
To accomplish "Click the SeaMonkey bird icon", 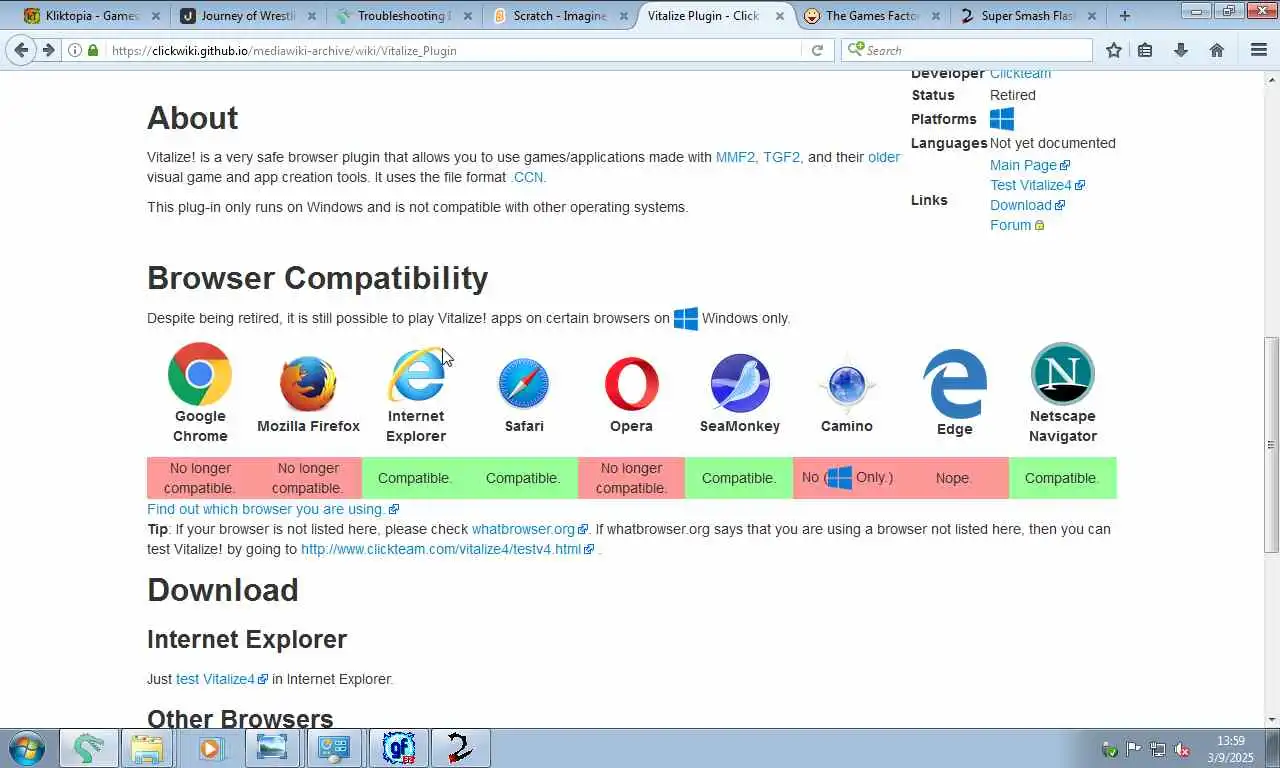I will [740, 384].
